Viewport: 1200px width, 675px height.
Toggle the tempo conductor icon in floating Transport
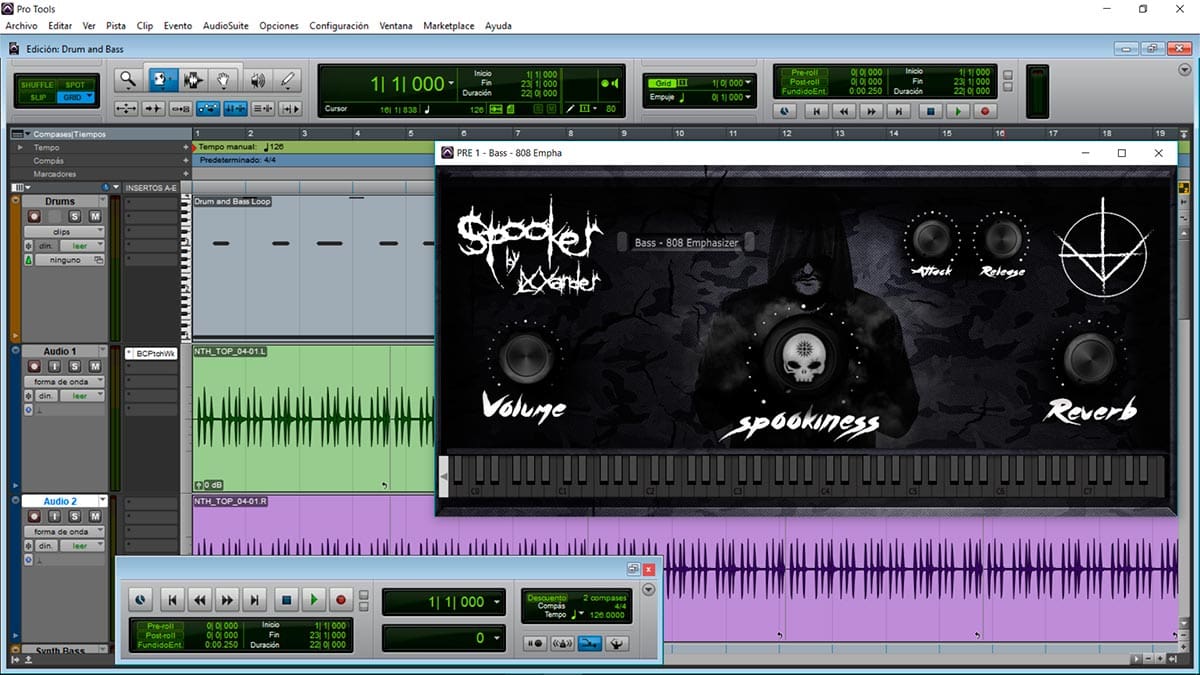coord(617,643)
